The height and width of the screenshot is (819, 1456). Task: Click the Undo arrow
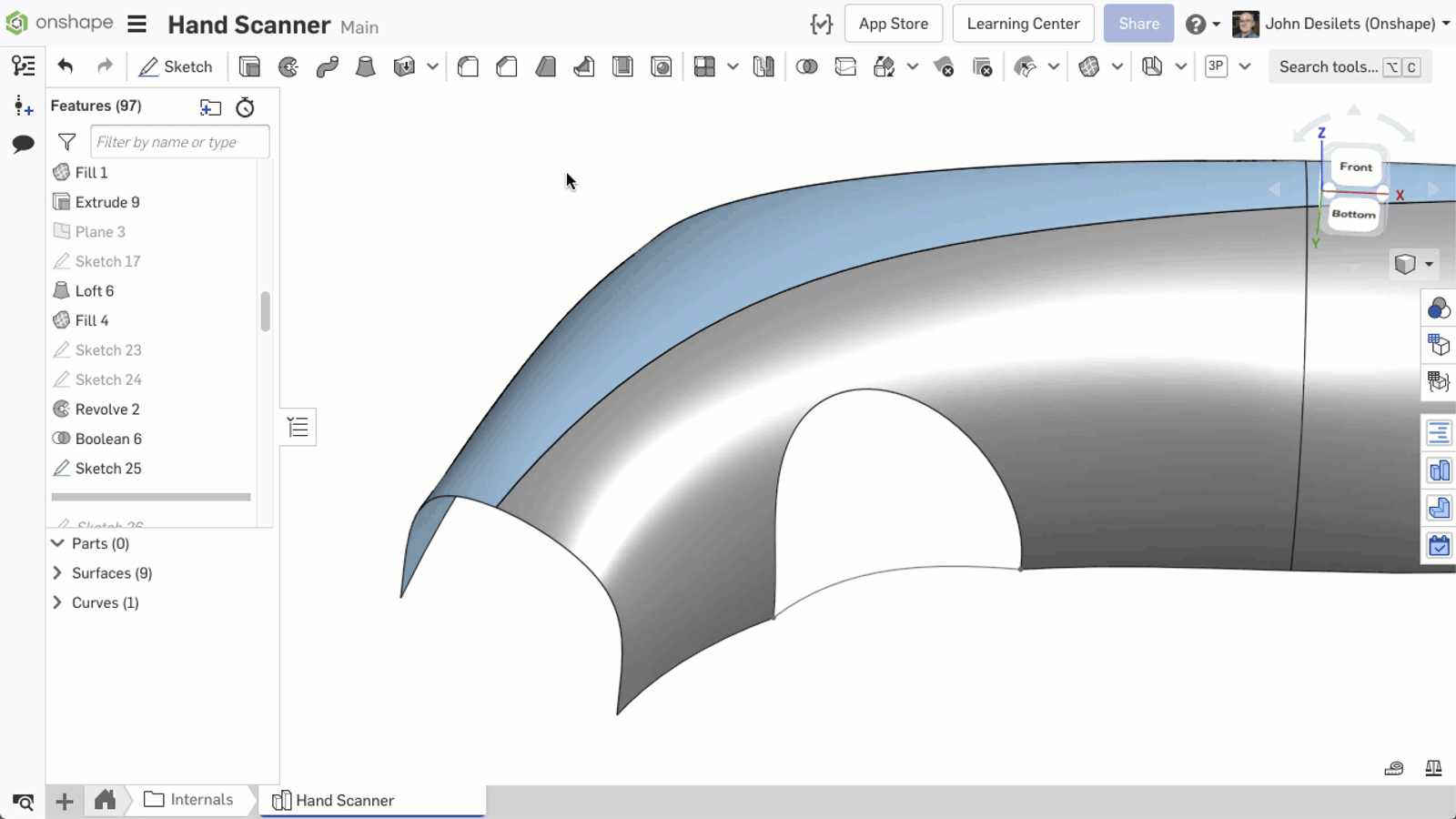point(65,66)
